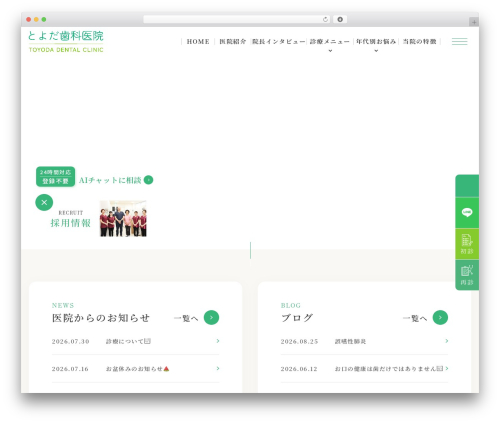Viewport: 500px width, 423px height.
Task: Open the 2026.06.12 blog entry arrow
Action: 446,368
